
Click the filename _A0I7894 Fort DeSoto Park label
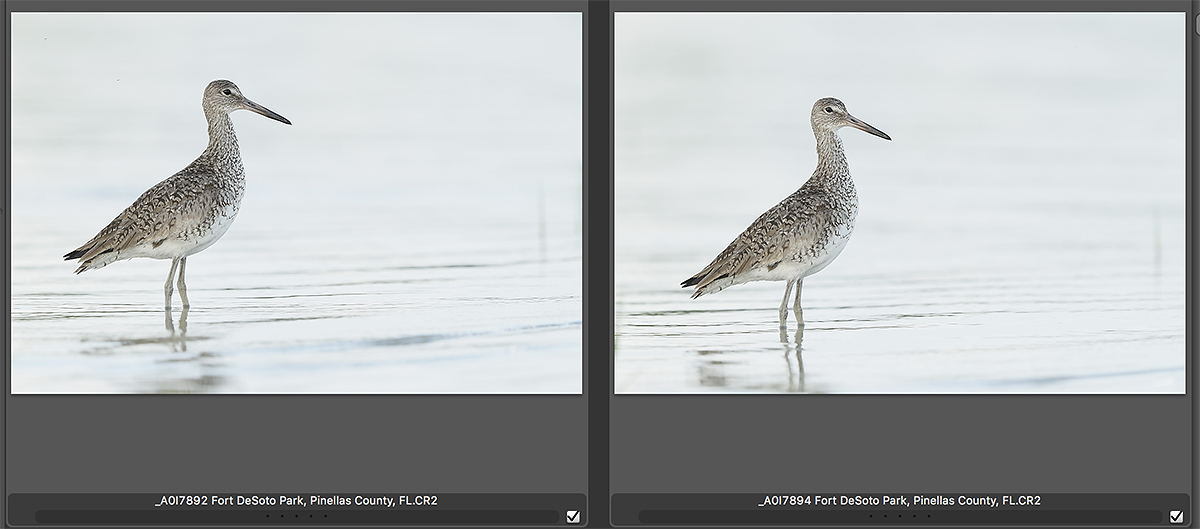coord(899,500)
